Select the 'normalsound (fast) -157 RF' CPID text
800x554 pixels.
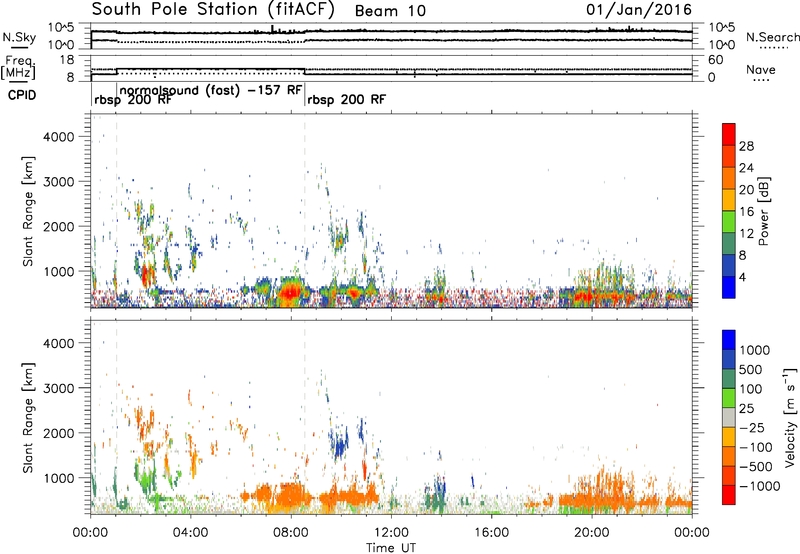[x=211, y=90]
